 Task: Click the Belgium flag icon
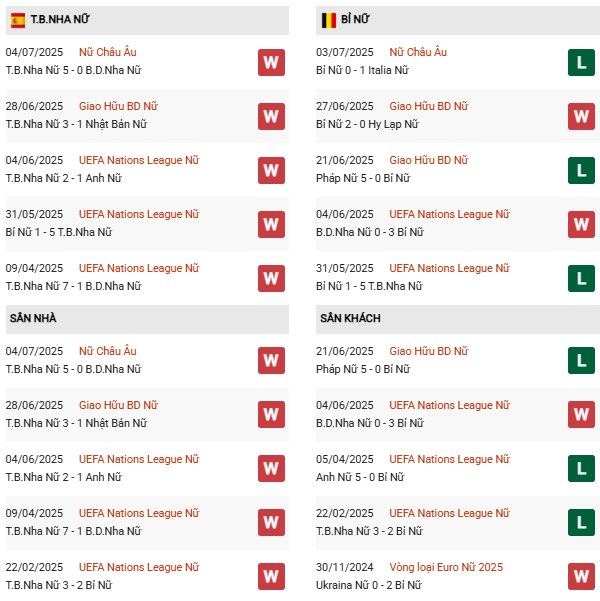coord(329,20)
